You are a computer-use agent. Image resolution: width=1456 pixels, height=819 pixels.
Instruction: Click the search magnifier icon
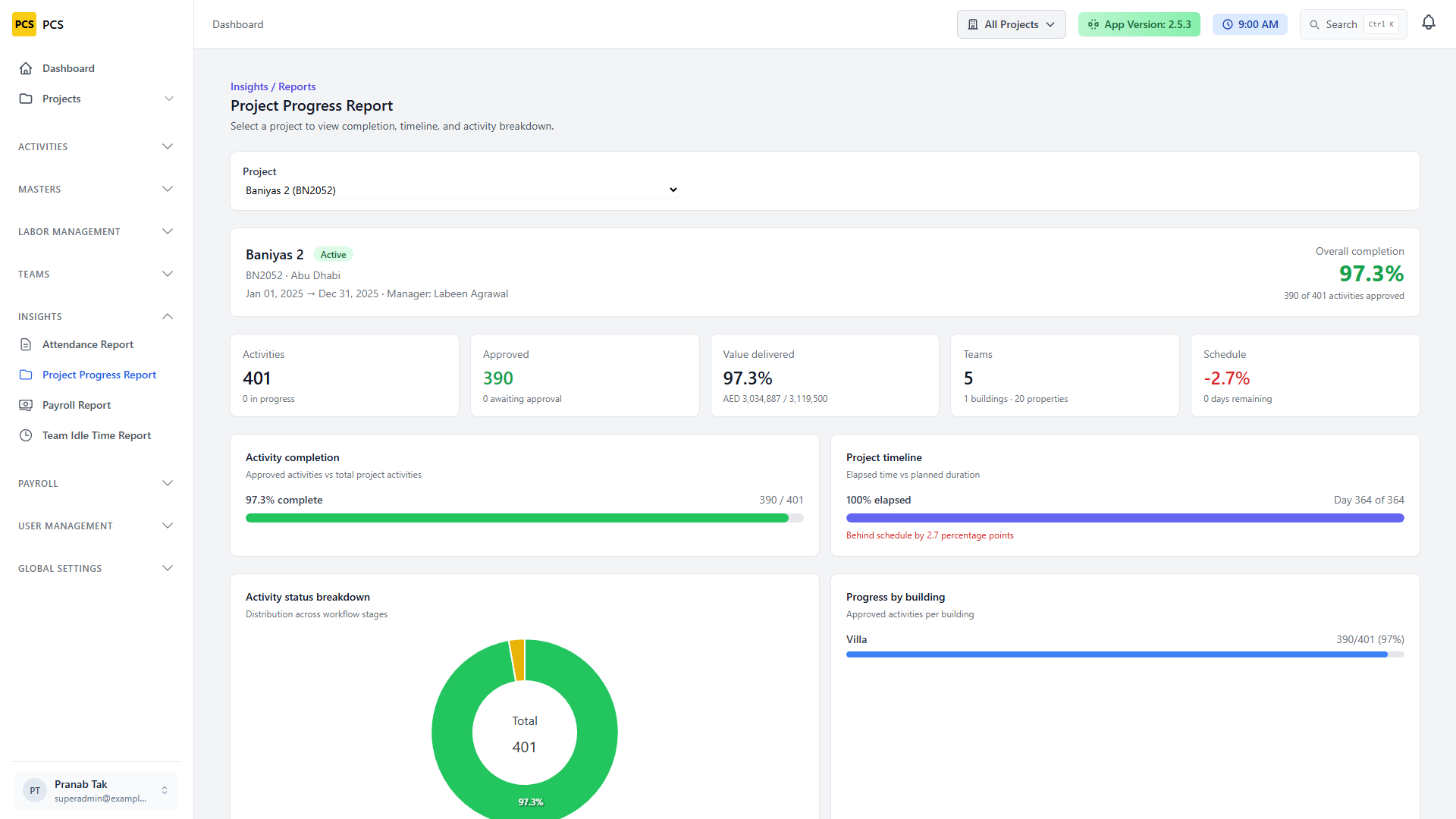(x=1315, y=24)
